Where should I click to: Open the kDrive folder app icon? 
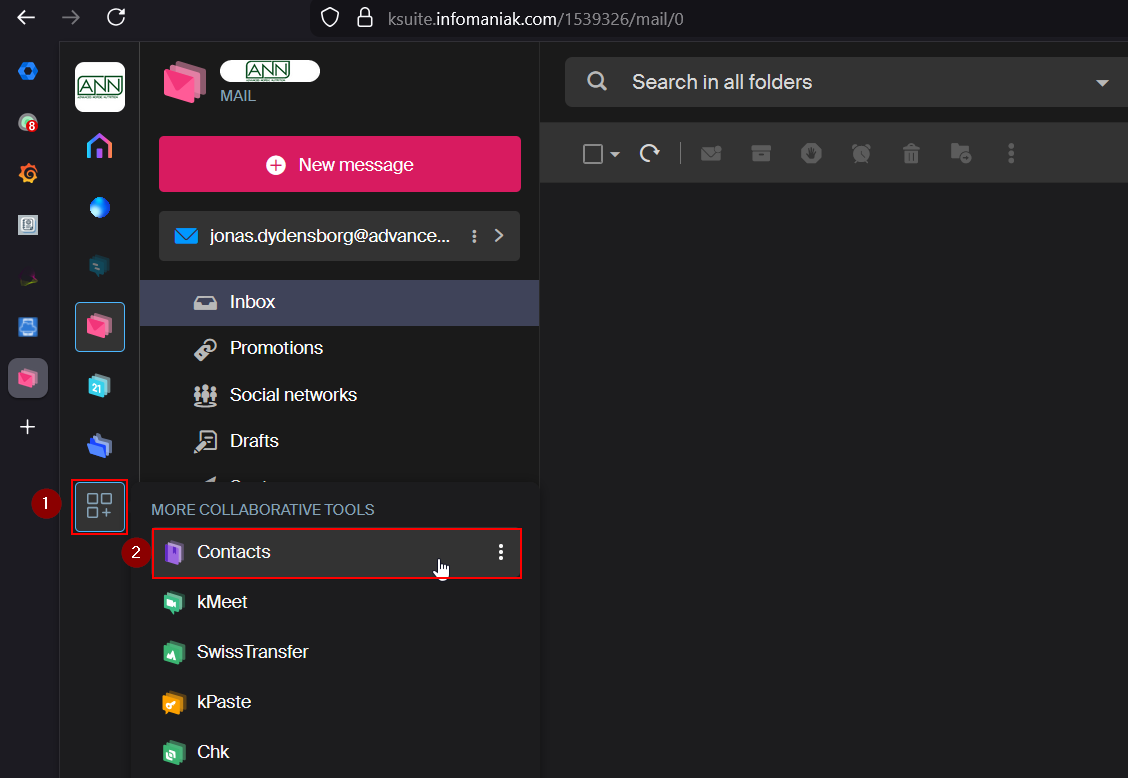tap(99, 445)
